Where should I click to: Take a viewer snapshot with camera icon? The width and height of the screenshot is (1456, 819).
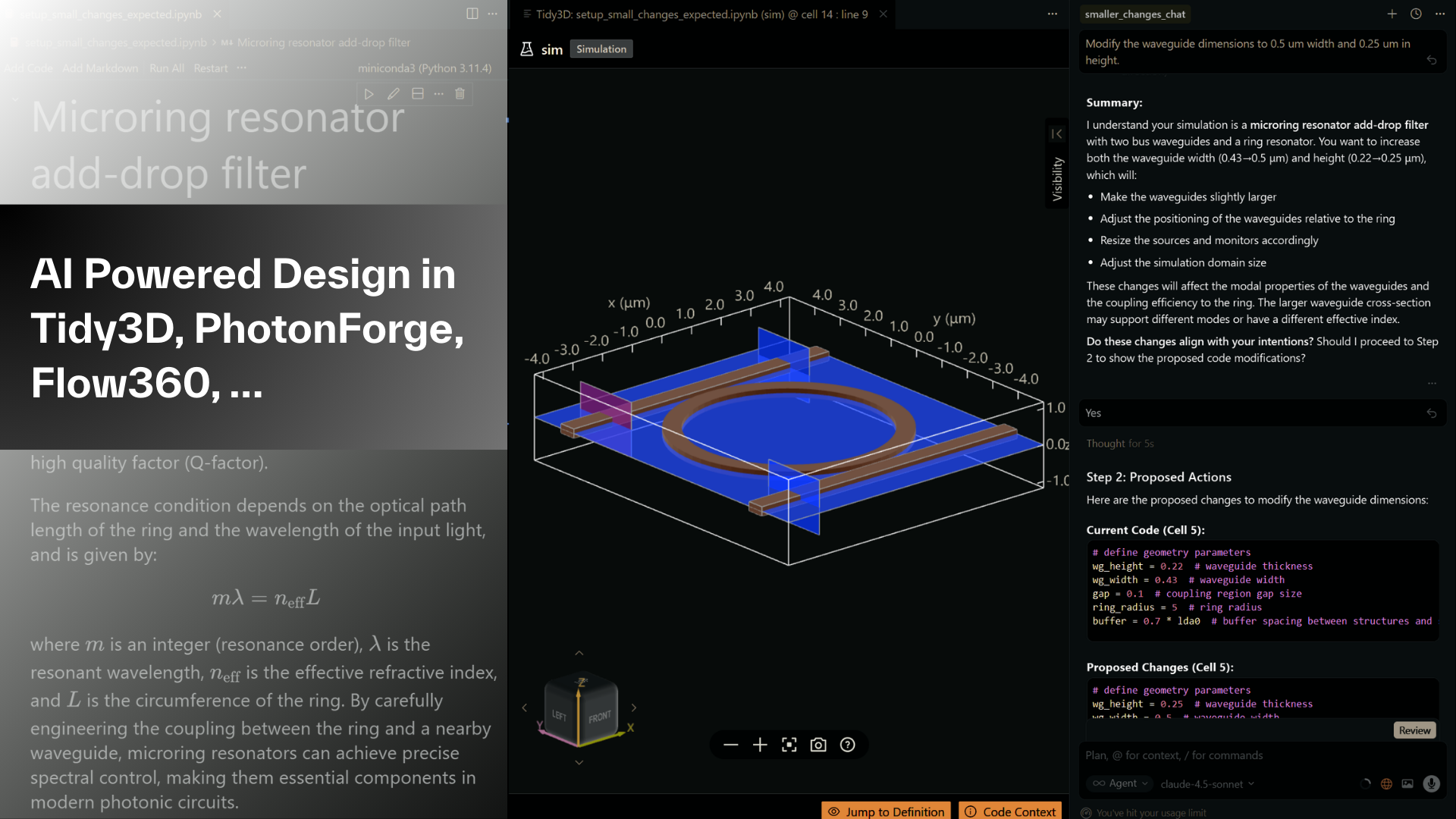[x=818, y=745]
